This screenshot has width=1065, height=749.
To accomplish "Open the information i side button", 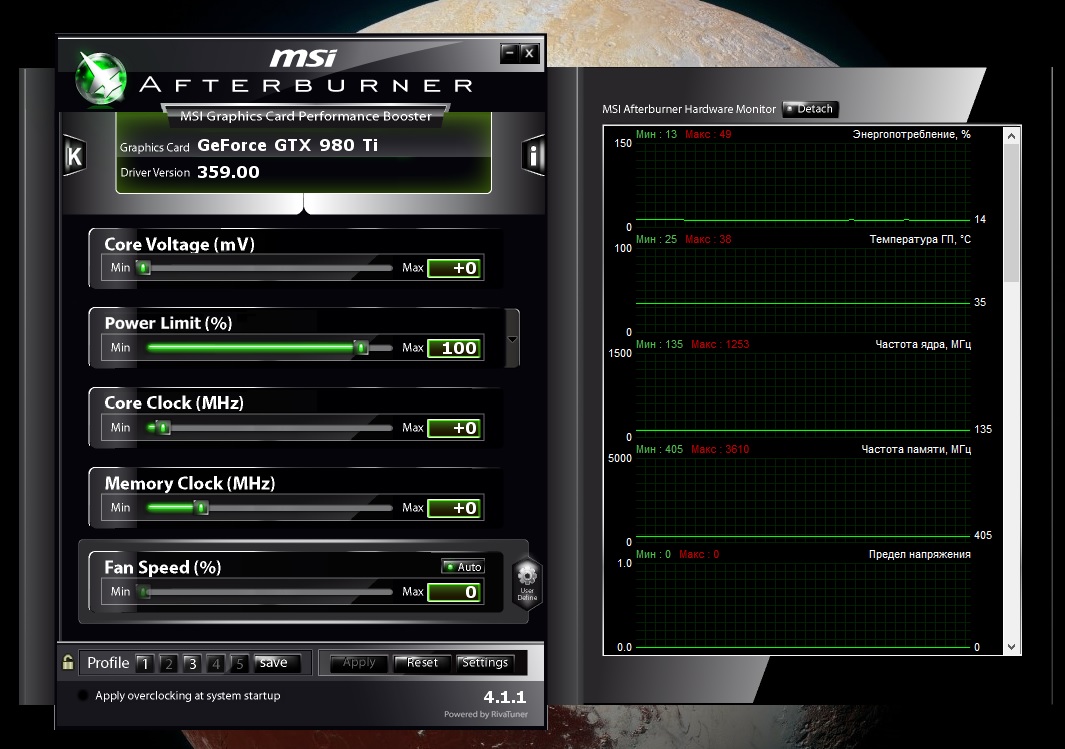I will tap(533, 156).
